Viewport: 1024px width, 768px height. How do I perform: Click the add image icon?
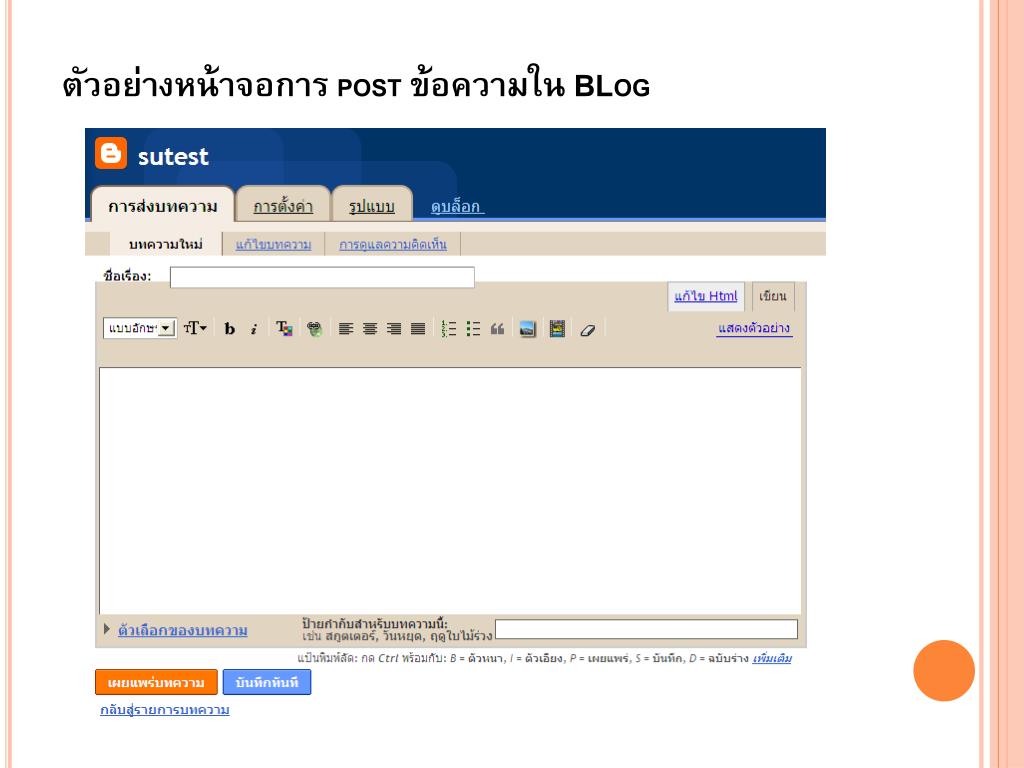click(x=528, y=329)
